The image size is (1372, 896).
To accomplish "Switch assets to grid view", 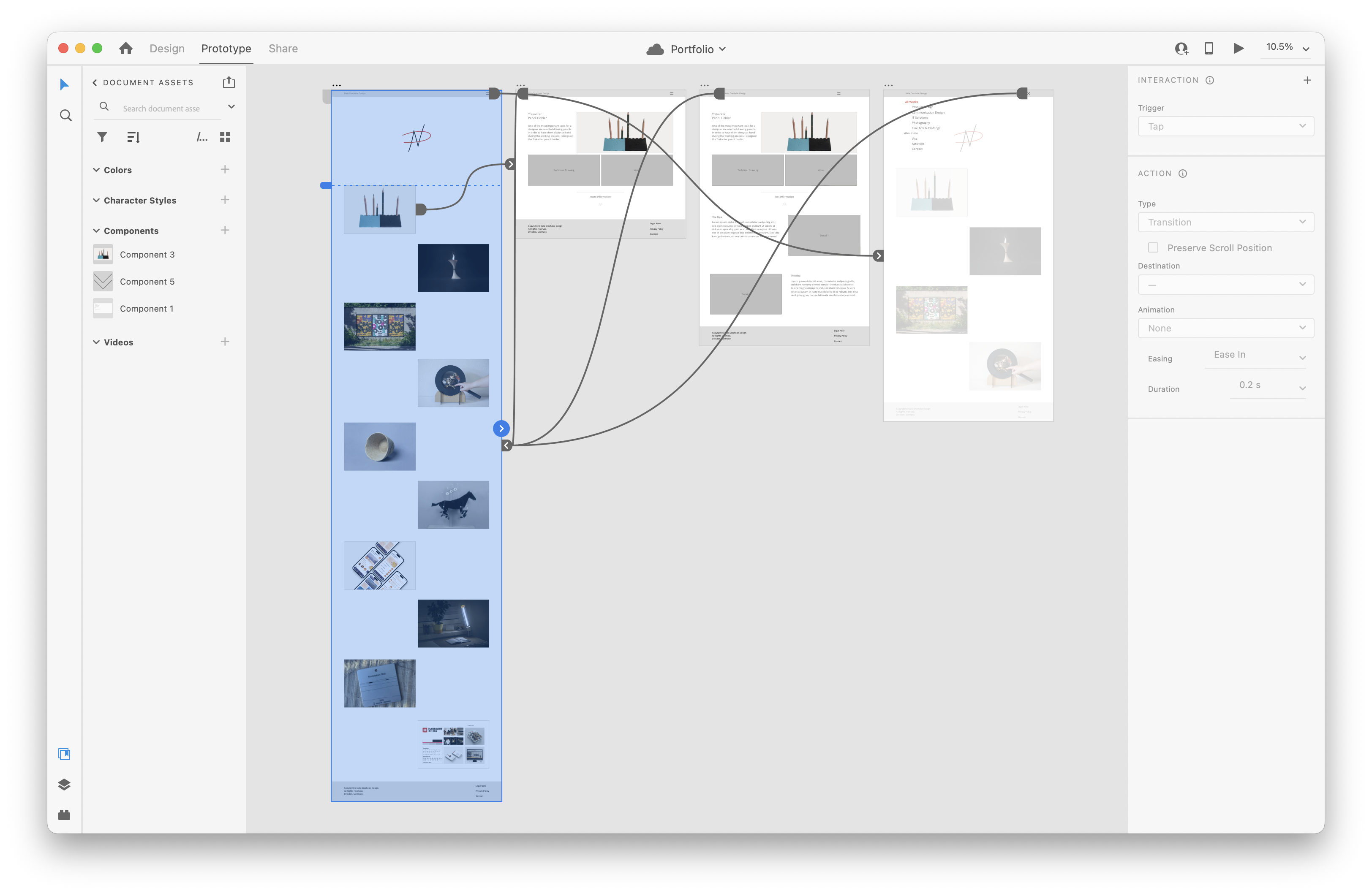I will (x=226, y=137).
